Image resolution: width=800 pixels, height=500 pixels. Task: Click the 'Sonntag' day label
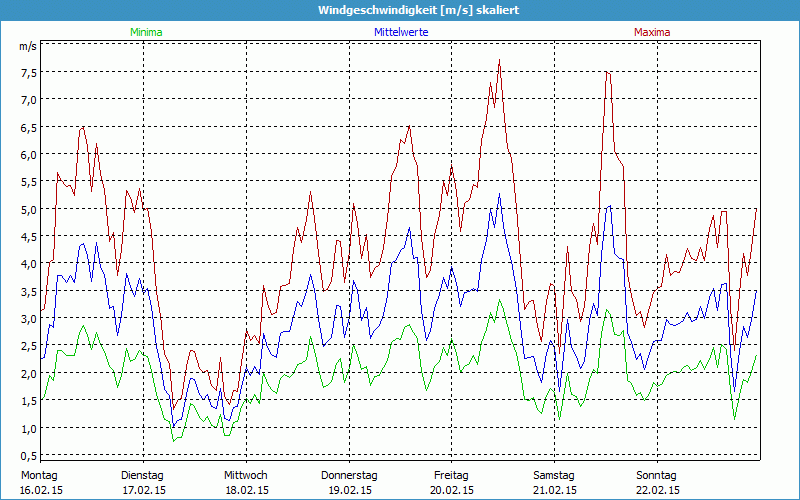tap(656, 476)
